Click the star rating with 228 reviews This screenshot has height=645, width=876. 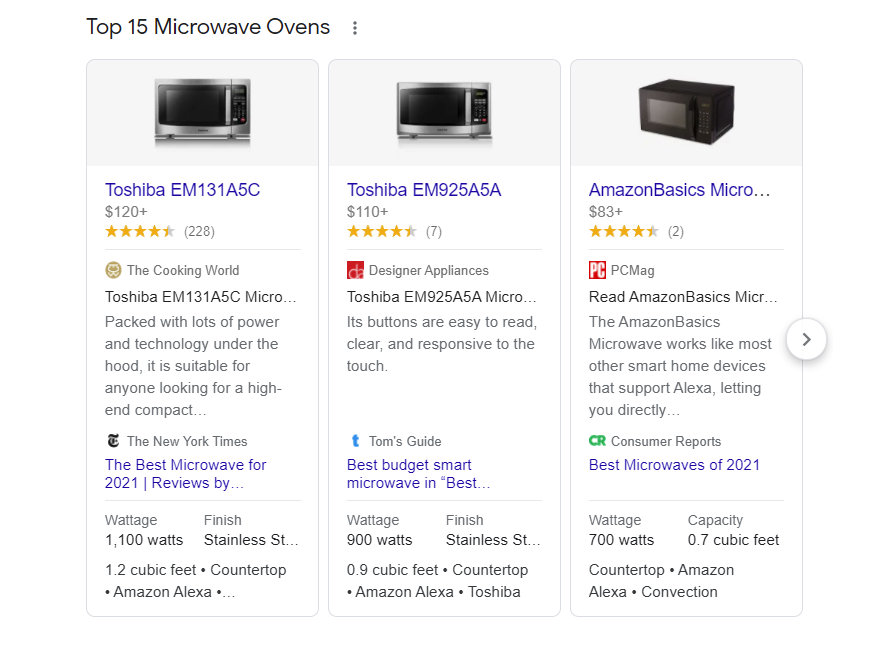tap(140, 231)
